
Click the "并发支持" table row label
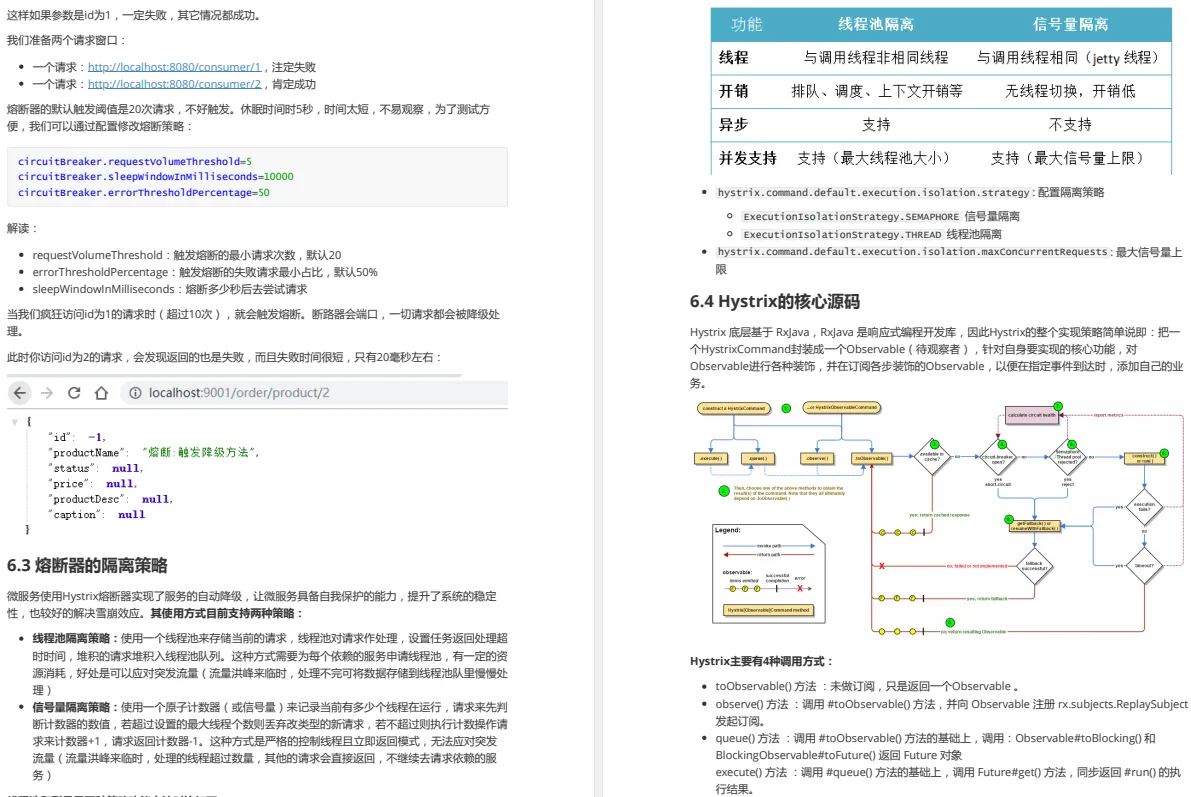(747, 158)
